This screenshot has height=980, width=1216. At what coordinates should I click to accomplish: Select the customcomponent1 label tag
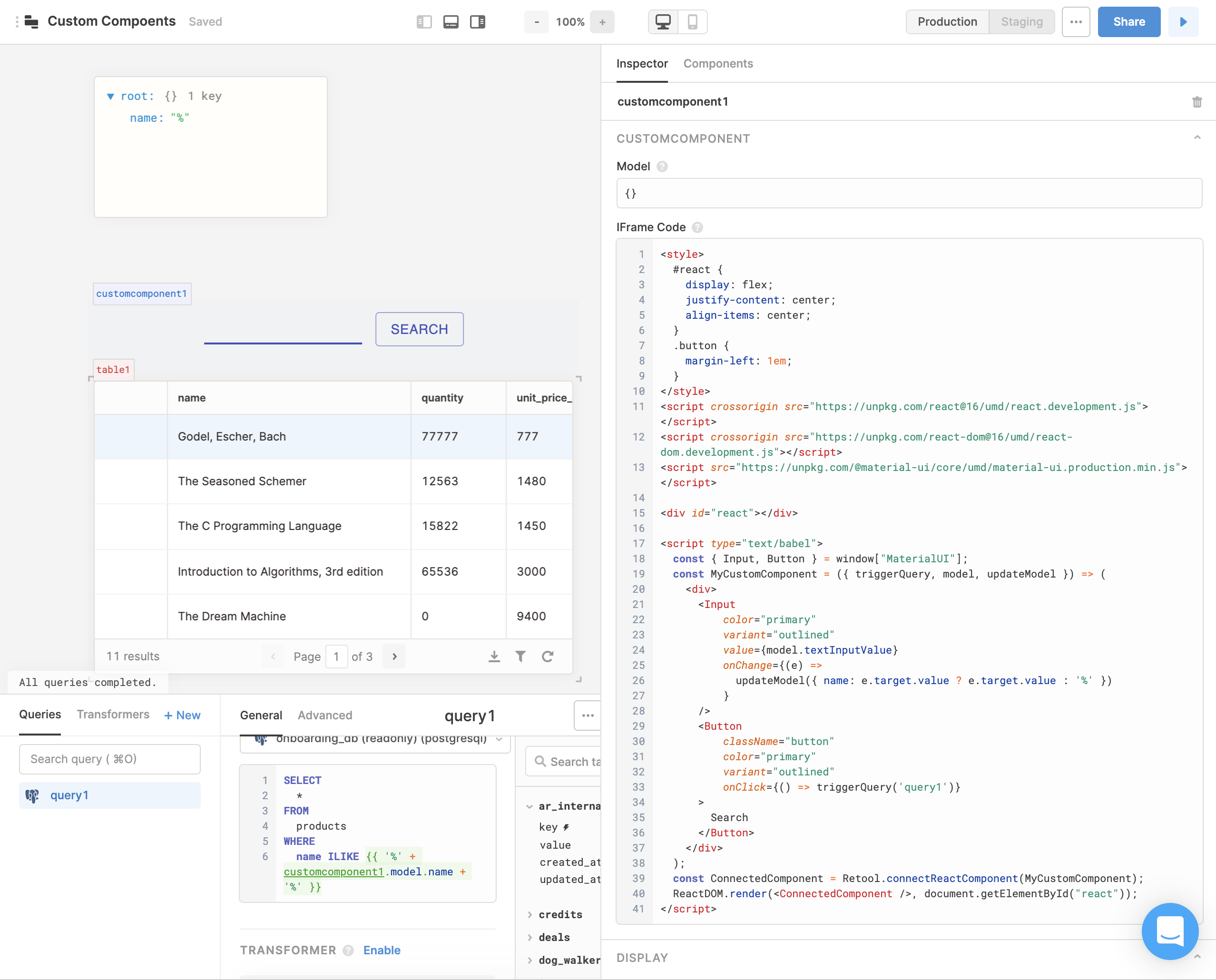(x=142, y=294)
